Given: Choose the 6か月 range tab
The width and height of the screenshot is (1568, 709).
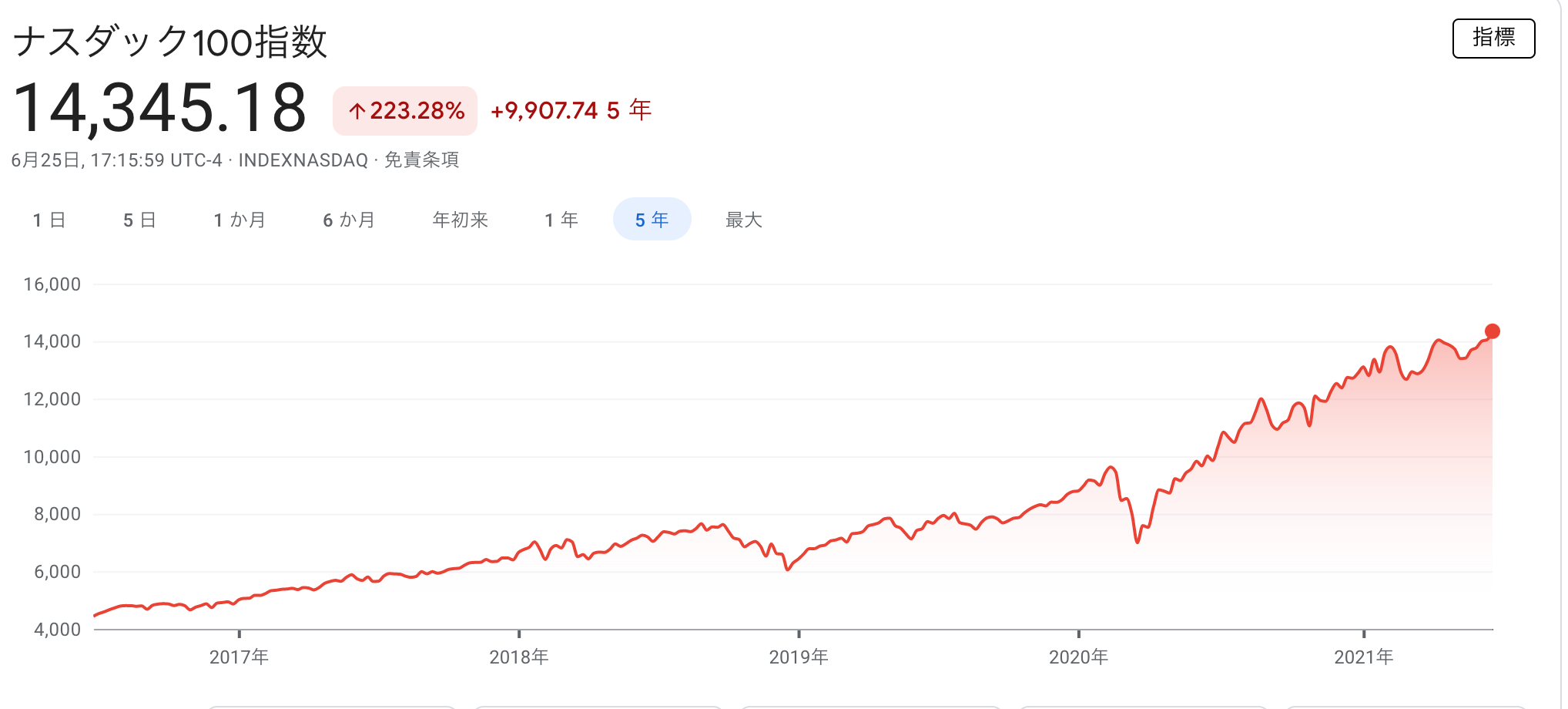Looking at the screenshot, I should tap(349, 220).
